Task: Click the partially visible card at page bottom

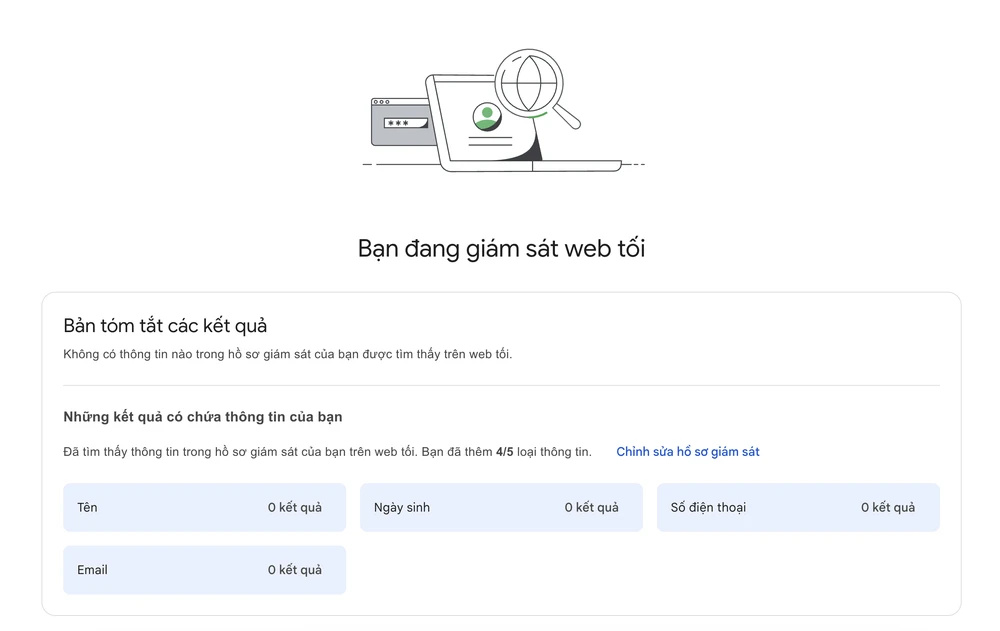Action: click(500, 628)
